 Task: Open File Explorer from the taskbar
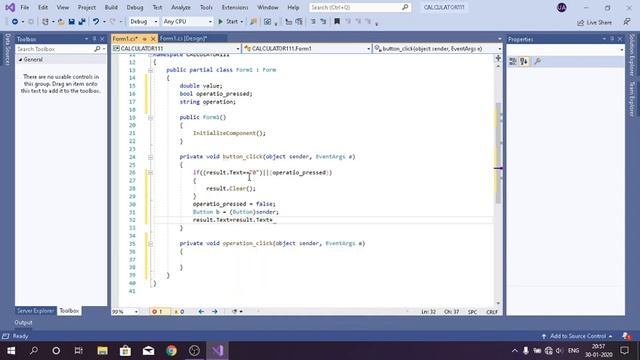[x=102, y=351]
